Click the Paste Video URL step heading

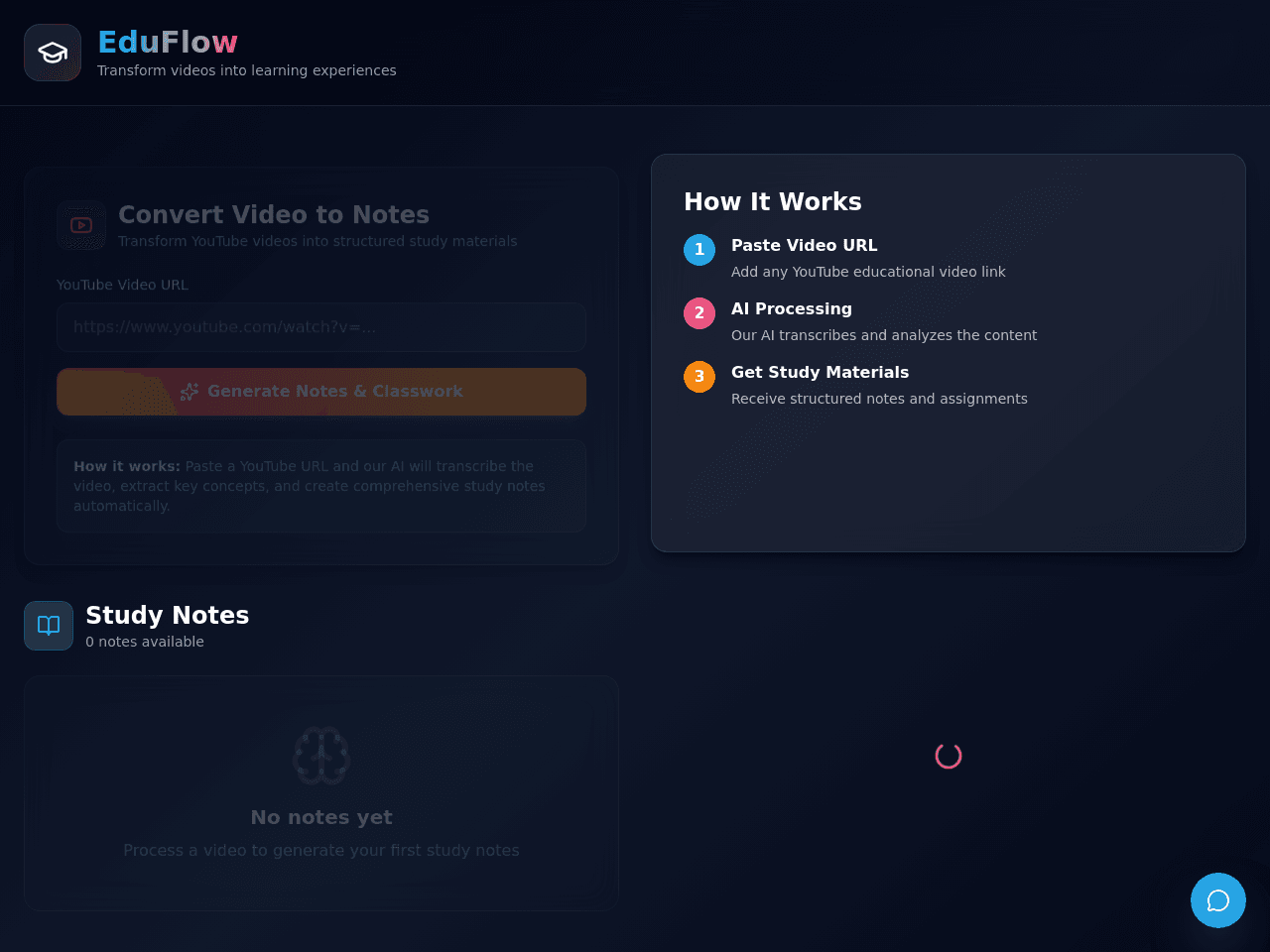click(805, 245)
